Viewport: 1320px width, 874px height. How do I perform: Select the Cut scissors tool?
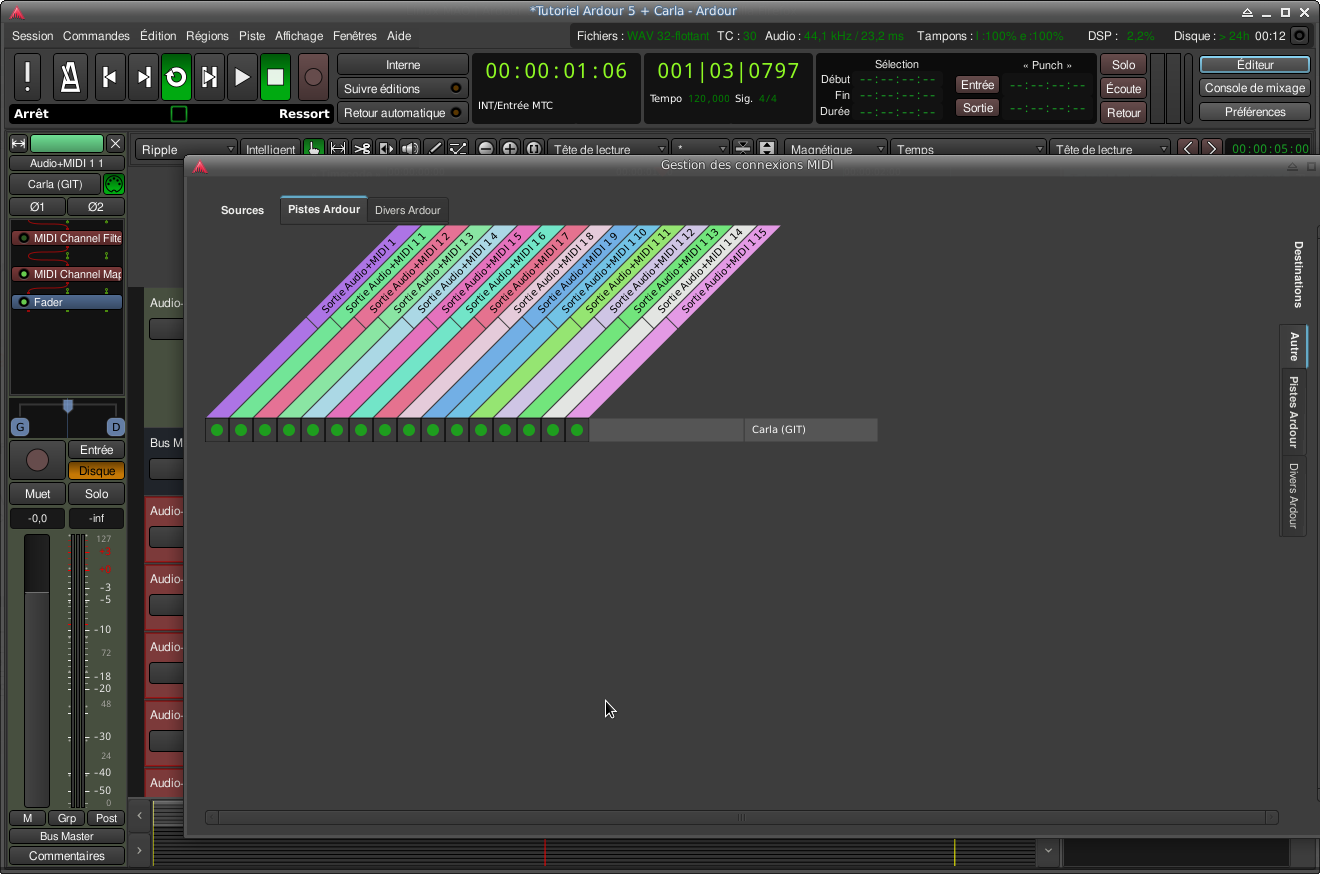(x=362, y=149)
